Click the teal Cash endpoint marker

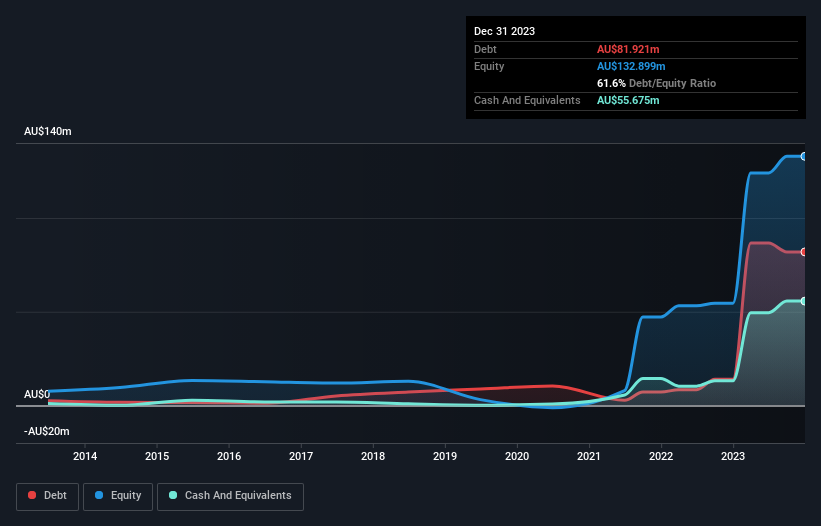coord(804,301)
